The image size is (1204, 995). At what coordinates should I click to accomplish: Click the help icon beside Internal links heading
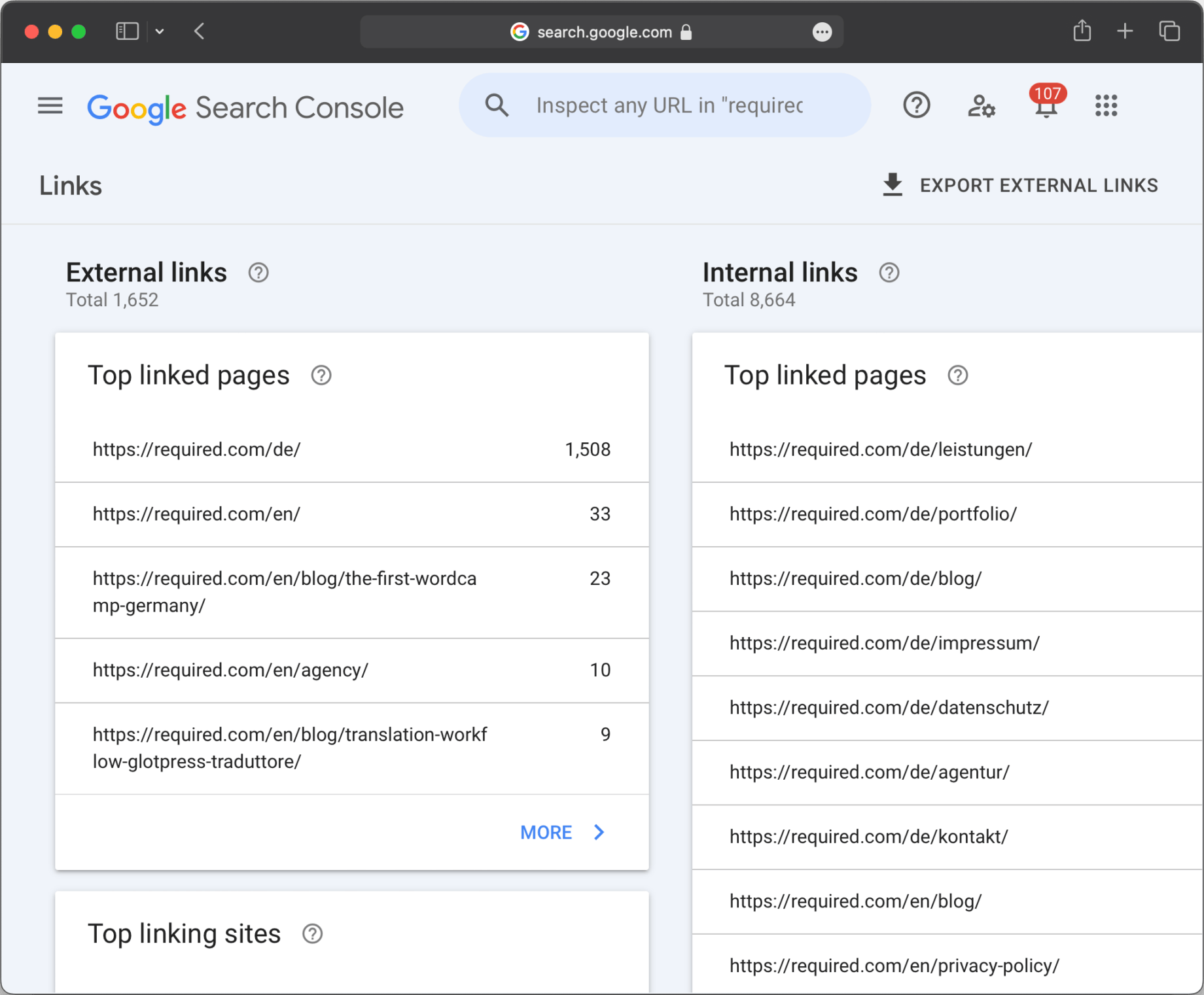click(889, 273)
